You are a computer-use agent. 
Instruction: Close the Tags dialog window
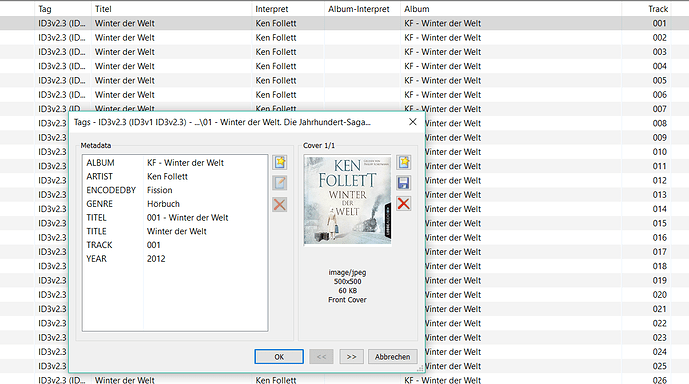[x=413, y=122]
